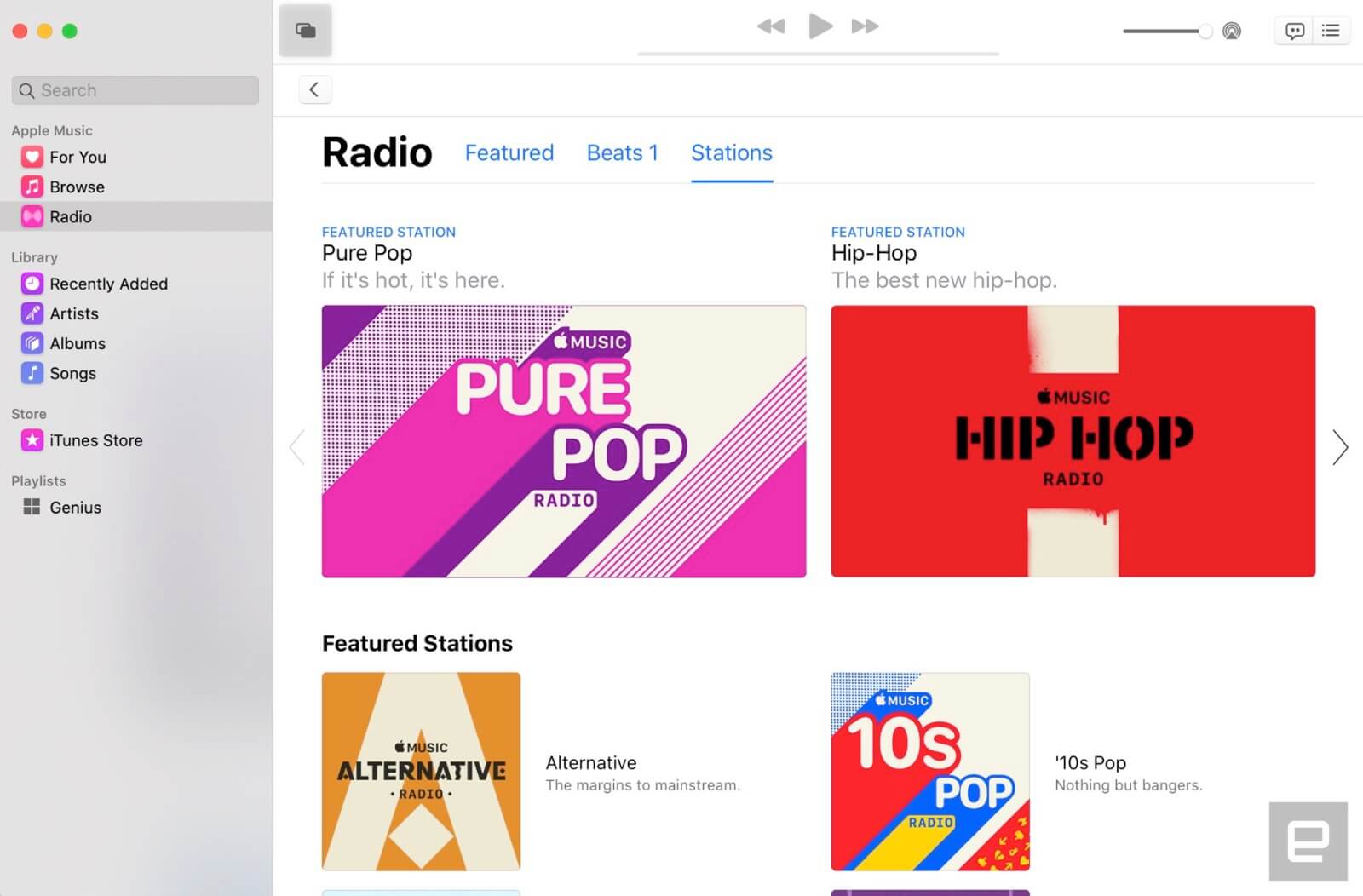Open For You in sidebar
Viewport: 1363px width, 896px height.
(x=78, y=157)
